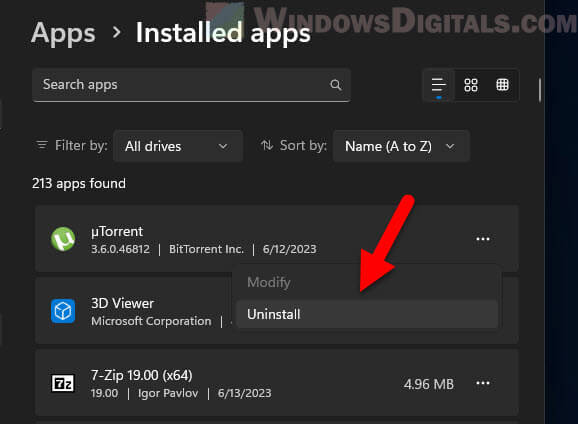The width and height of the screenshot is (578, 424).
Task: Switch to grid view layout
Action: tap(471, 85)
